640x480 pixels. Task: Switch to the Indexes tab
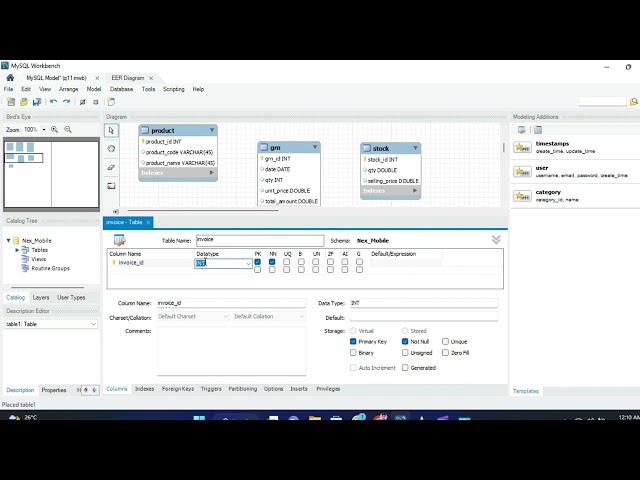point(144,389)
